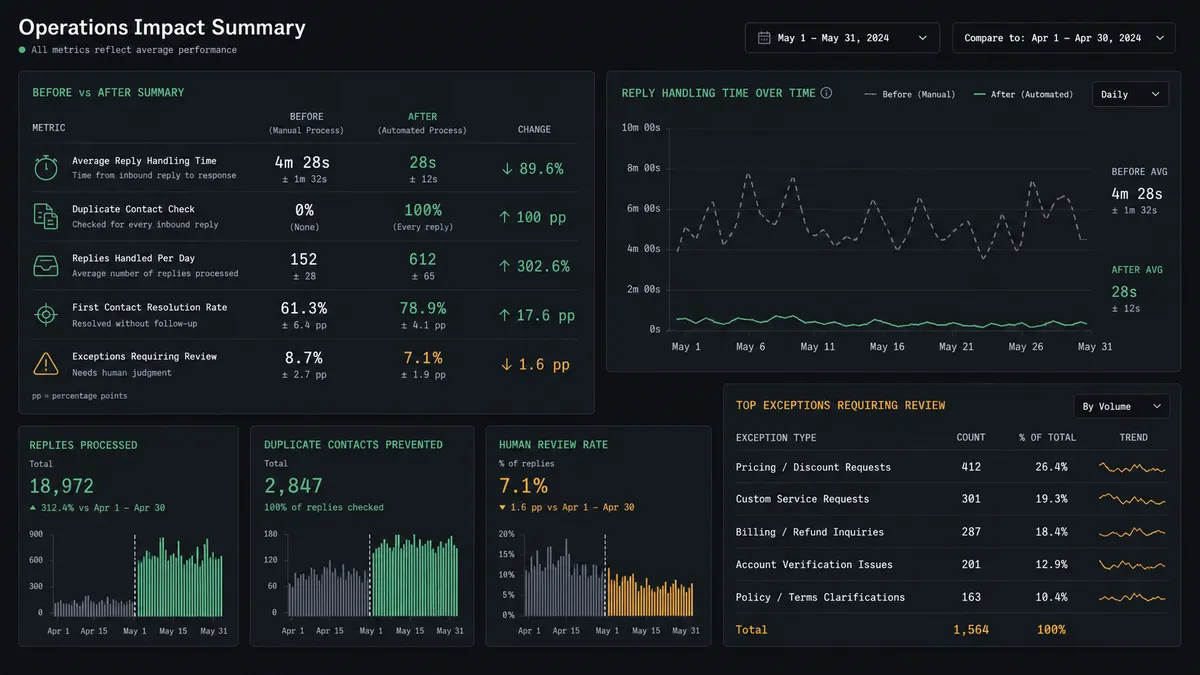Click the trend sparkline for Account Verification Issues
Viewport: 1200px width, 675px height.
click(1132, 565)
